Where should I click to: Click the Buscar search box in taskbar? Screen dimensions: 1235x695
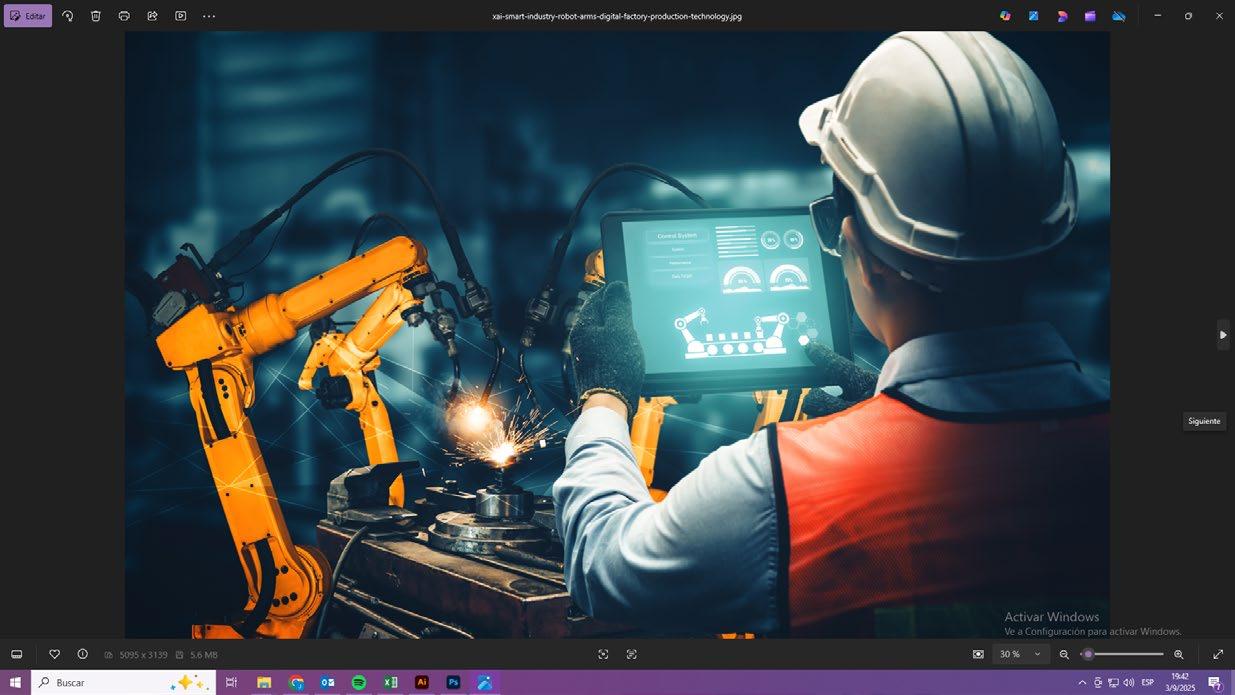coord(123,682)
